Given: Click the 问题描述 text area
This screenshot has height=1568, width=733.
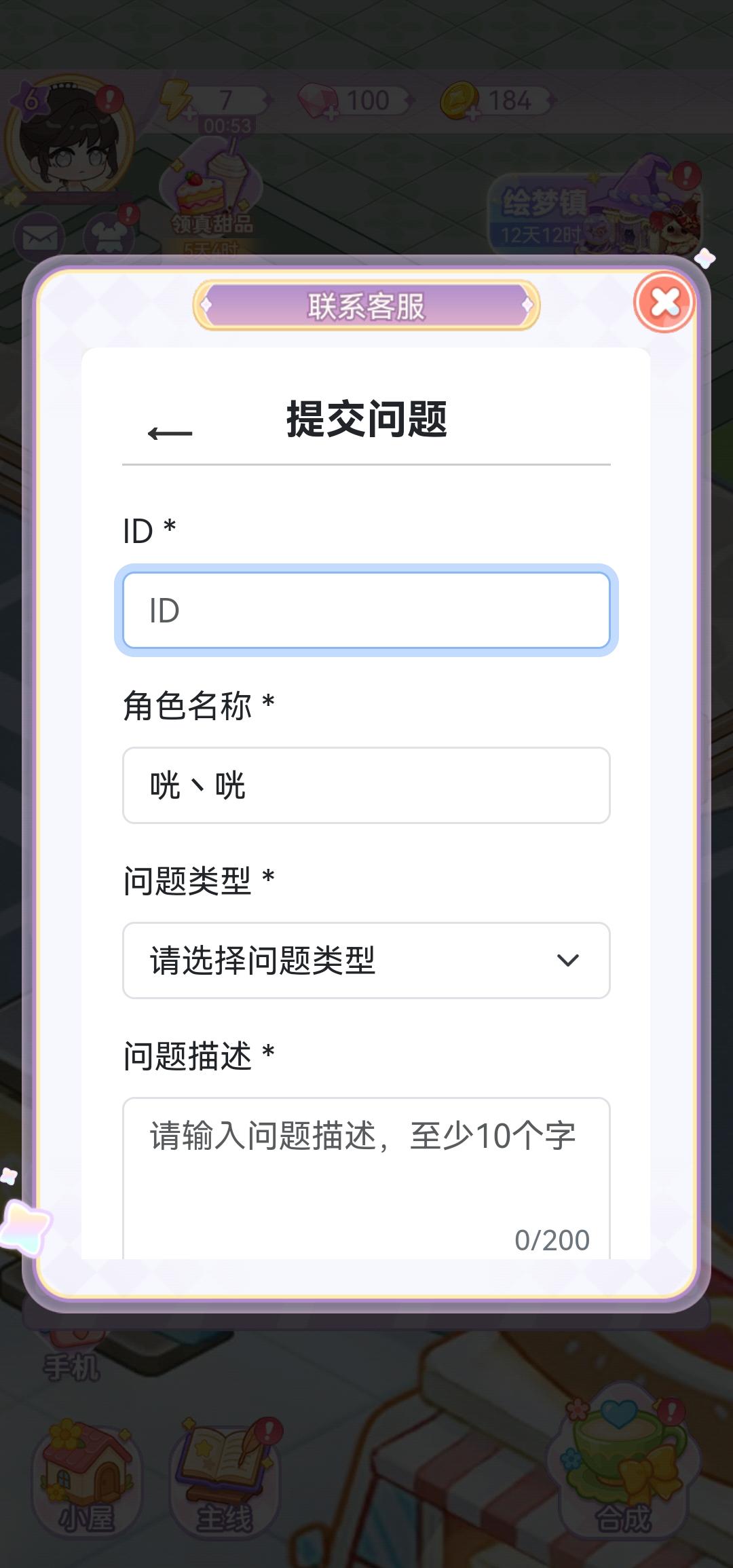Looking at the screenshot, I should tap(366, 1178).
